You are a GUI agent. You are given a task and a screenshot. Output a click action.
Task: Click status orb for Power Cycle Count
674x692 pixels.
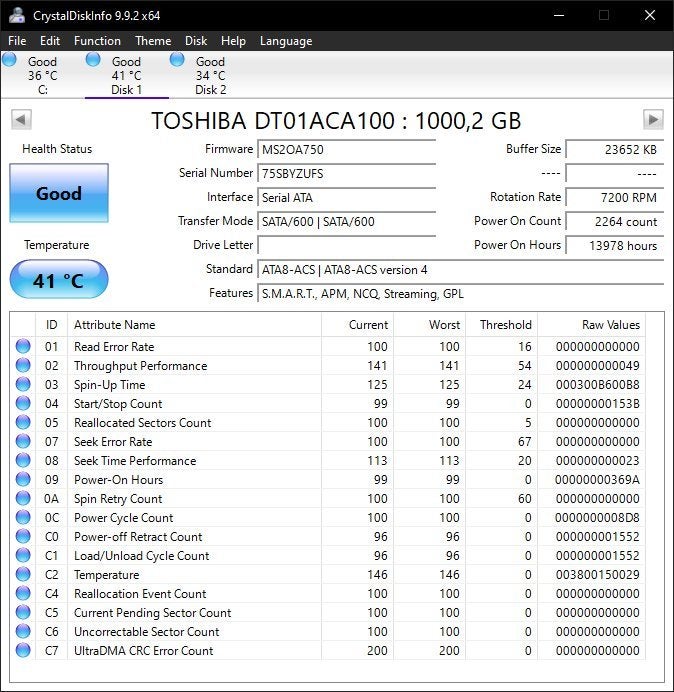(23, 517)
